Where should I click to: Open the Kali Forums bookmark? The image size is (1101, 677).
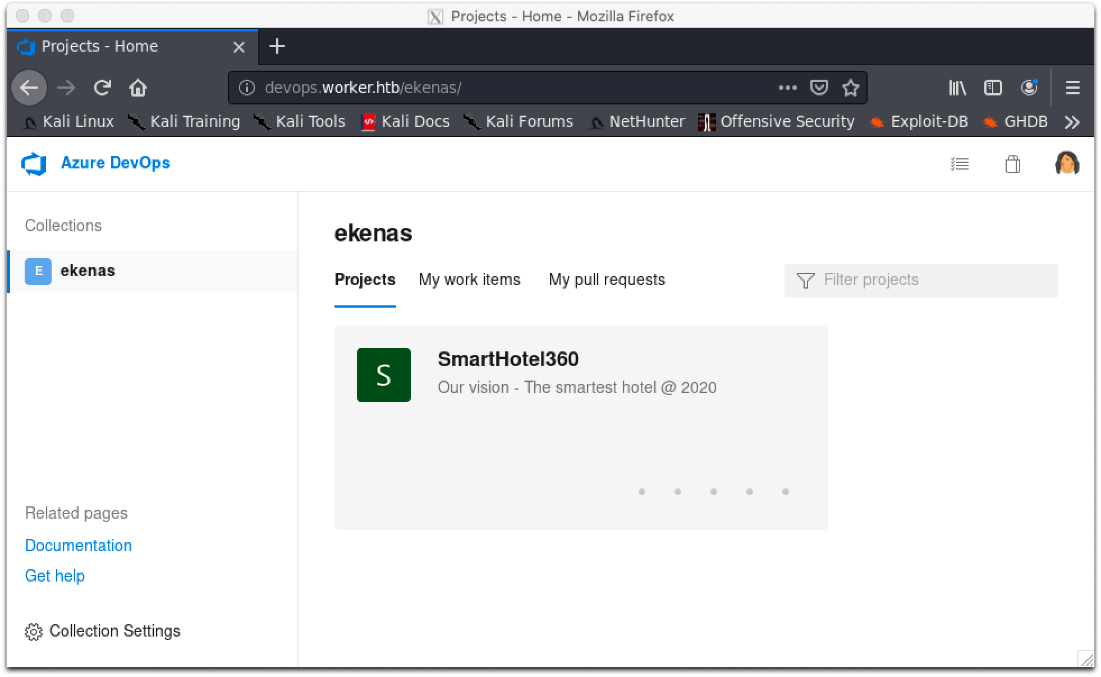518,122
